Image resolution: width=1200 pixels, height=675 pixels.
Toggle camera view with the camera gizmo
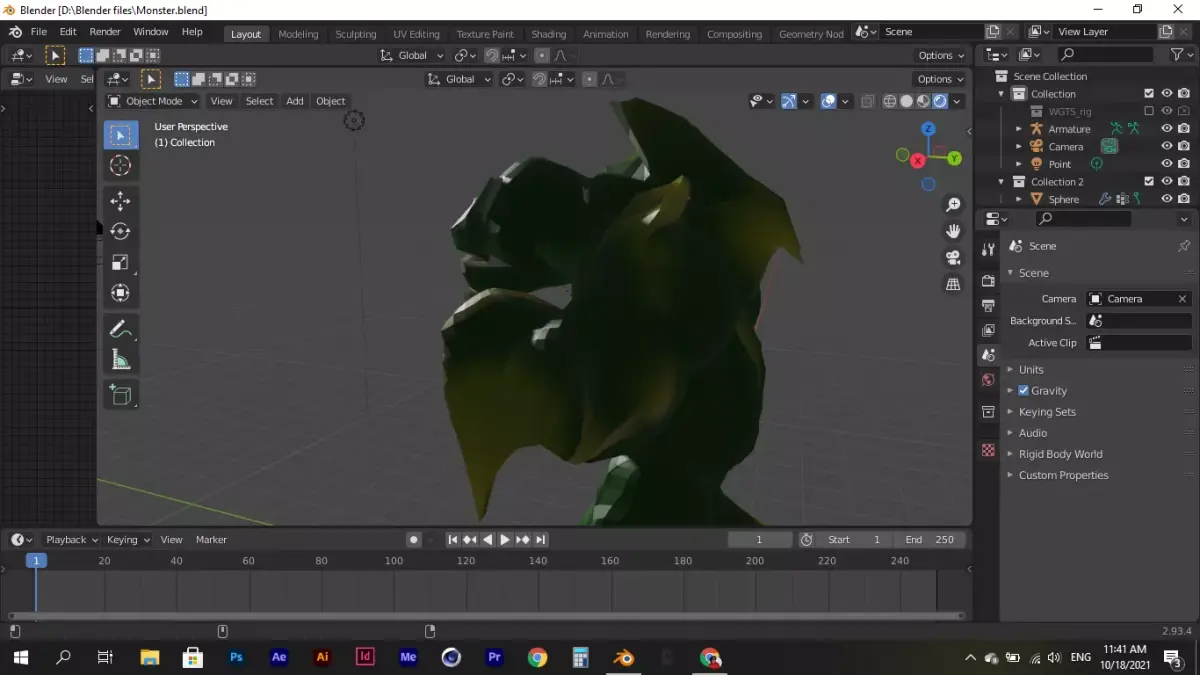(x=953, y=258)
